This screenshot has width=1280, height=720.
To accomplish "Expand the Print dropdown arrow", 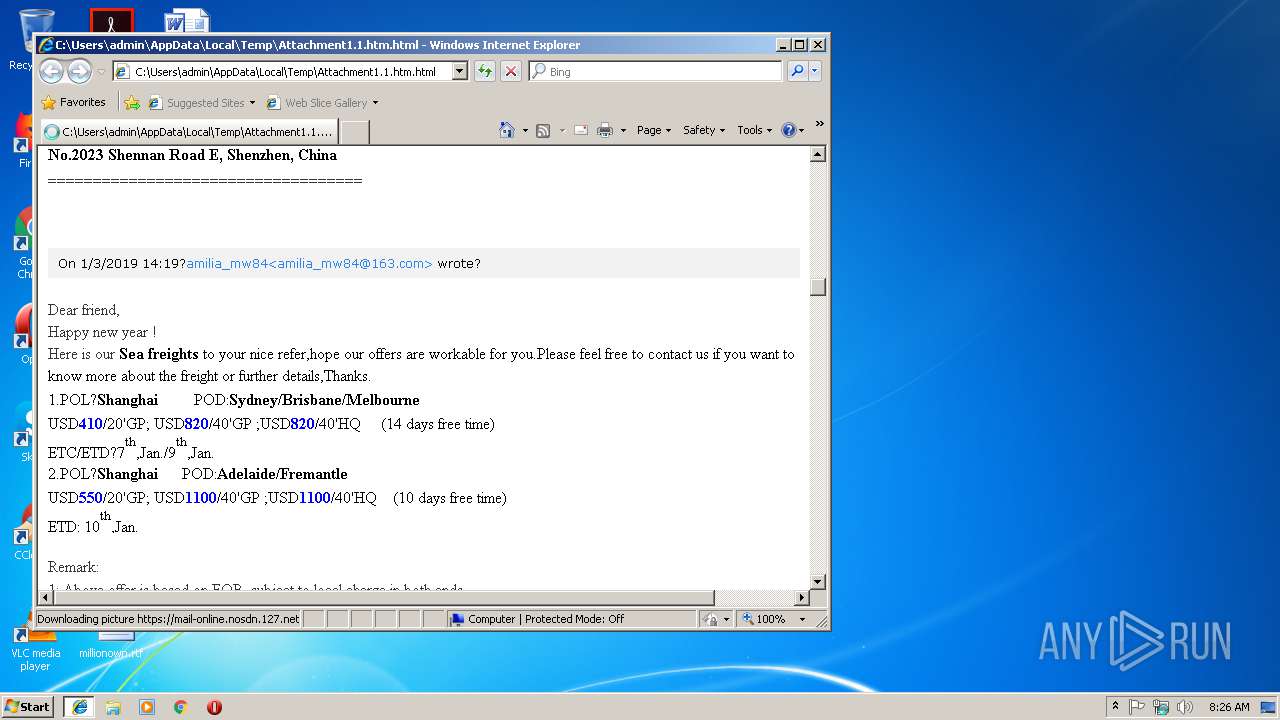I will point(623,130).
